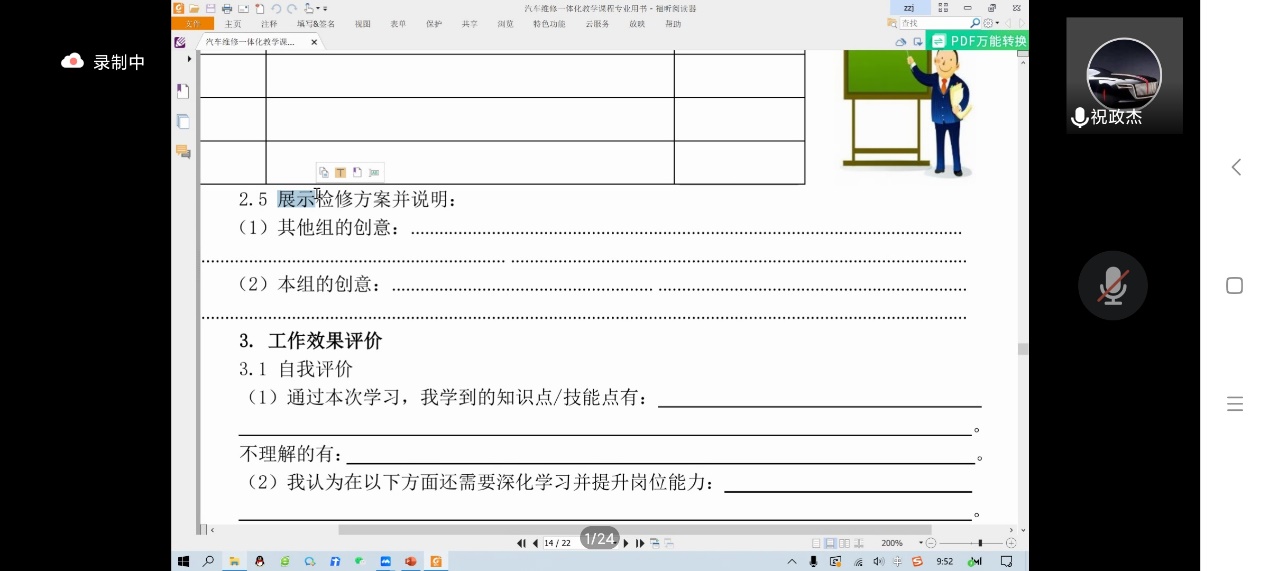
Task: Click the PDF万能转换 button
Action: click(978, 41)
